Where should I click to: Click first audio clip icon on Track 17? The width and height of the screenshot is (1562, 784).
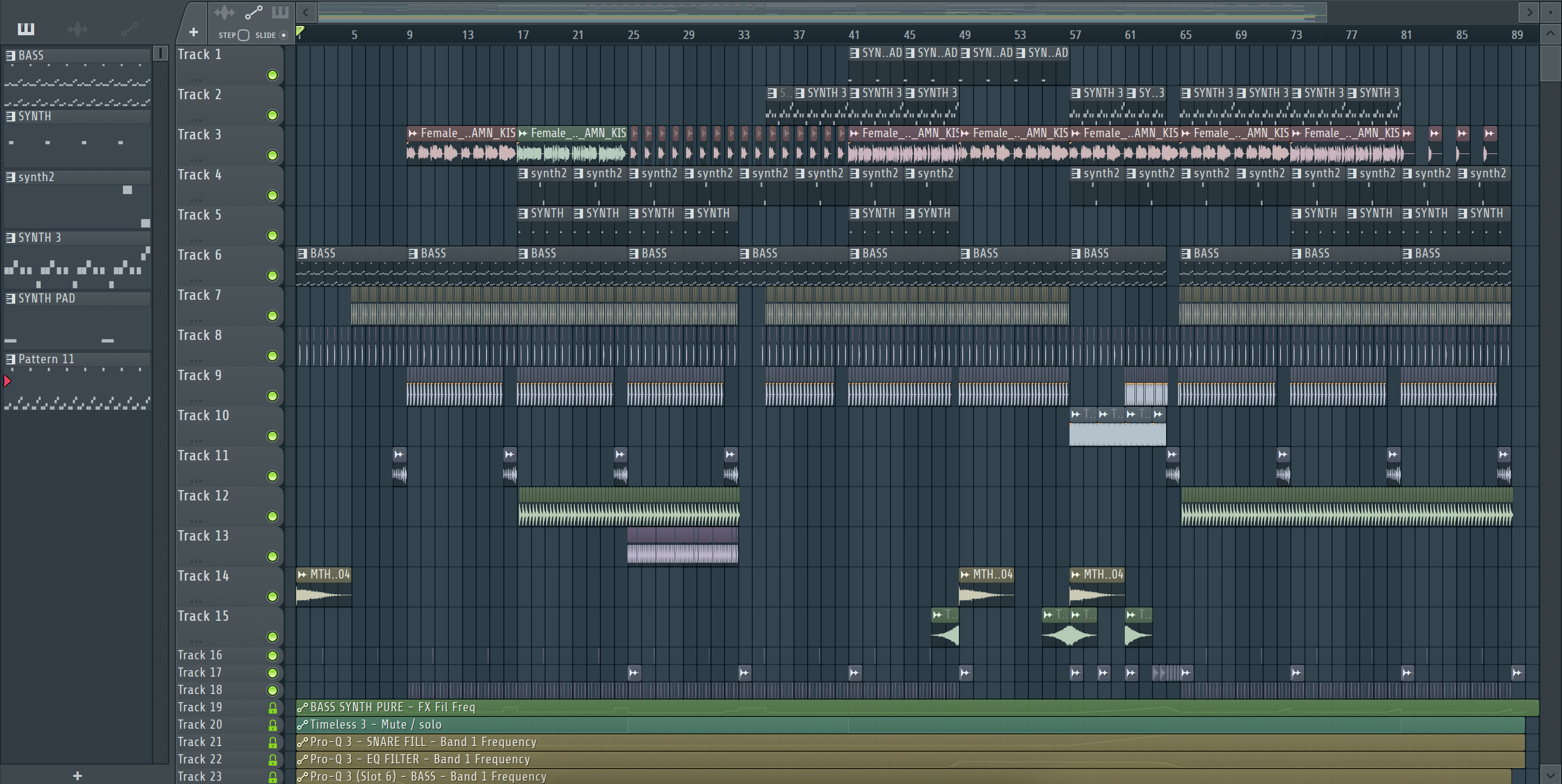[x=633, y=672]
